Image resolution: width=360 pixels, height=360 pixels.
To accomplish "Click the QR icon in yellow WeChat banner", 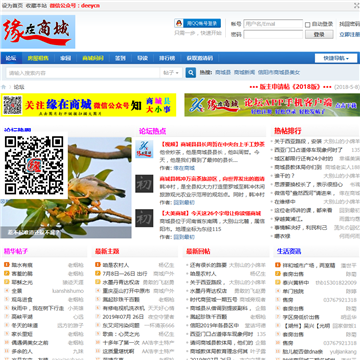I will click(12, 105).
